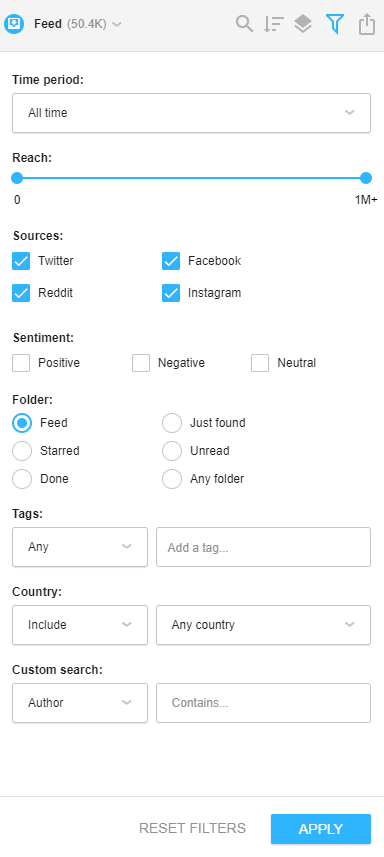
Task: Toggle the filter funnel icon
Action: [335, 24]
